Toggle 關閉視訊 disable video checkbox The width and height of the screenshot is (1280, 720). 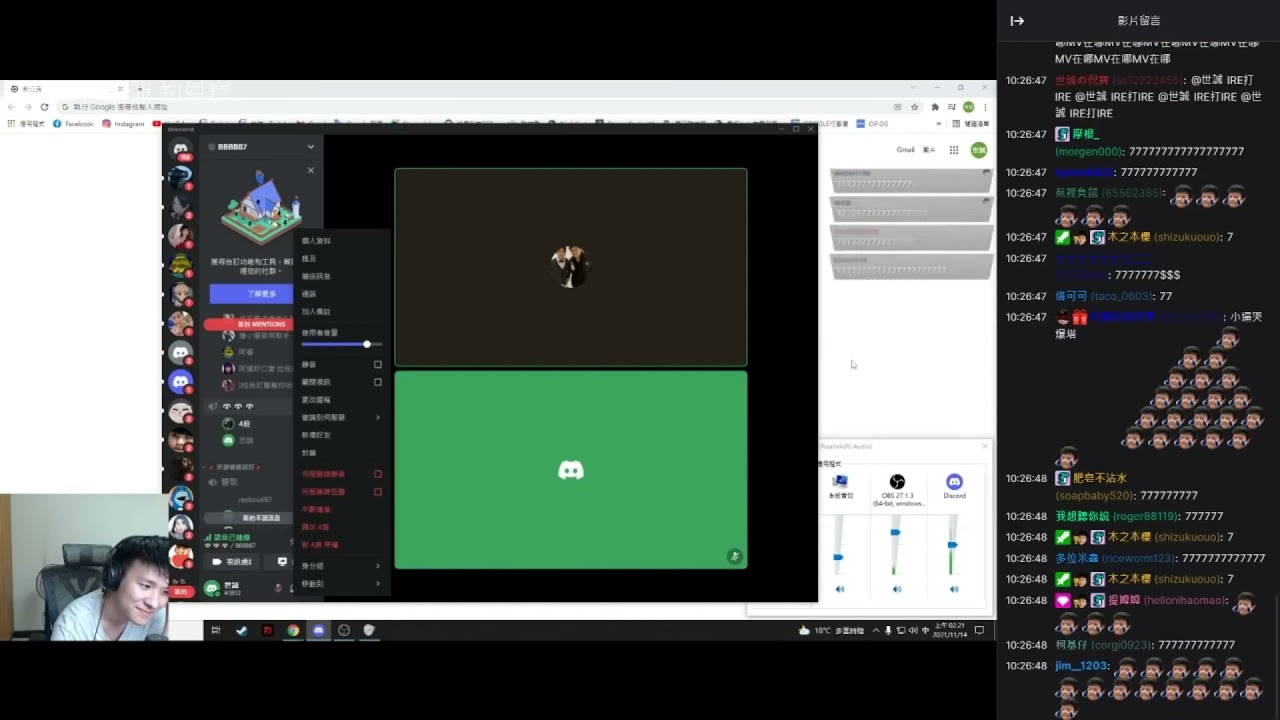pos(378,382)
